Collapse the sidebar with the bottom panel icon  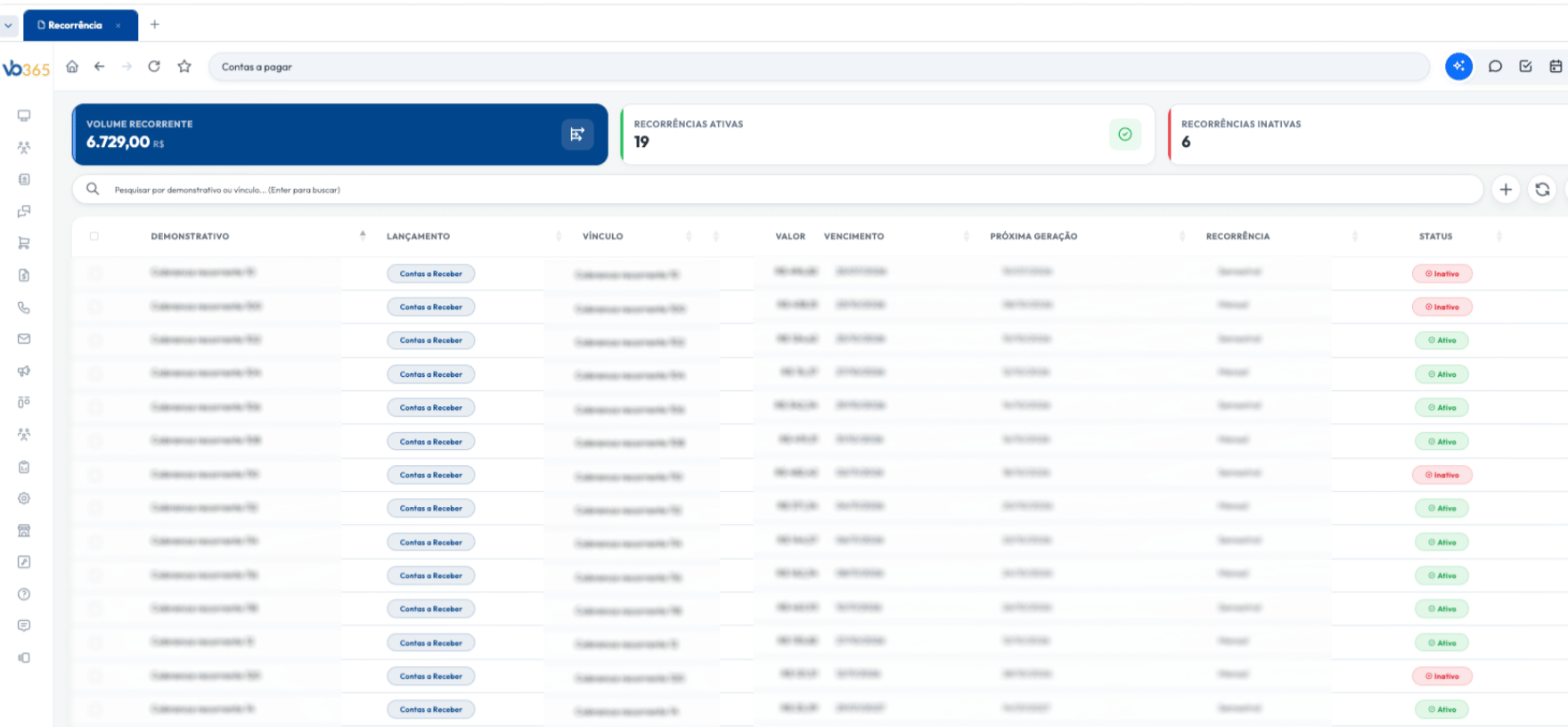(24, 658)
